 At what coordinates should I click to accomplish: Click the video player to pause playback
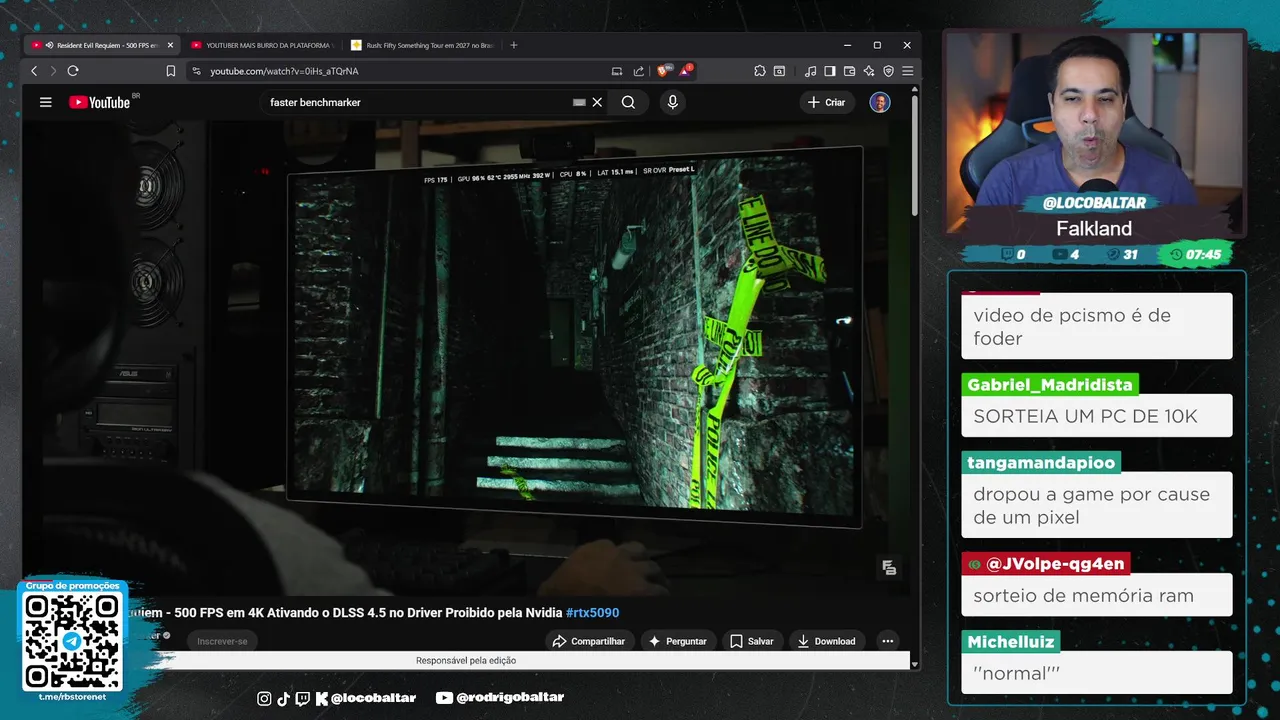(x=466, y=360)
